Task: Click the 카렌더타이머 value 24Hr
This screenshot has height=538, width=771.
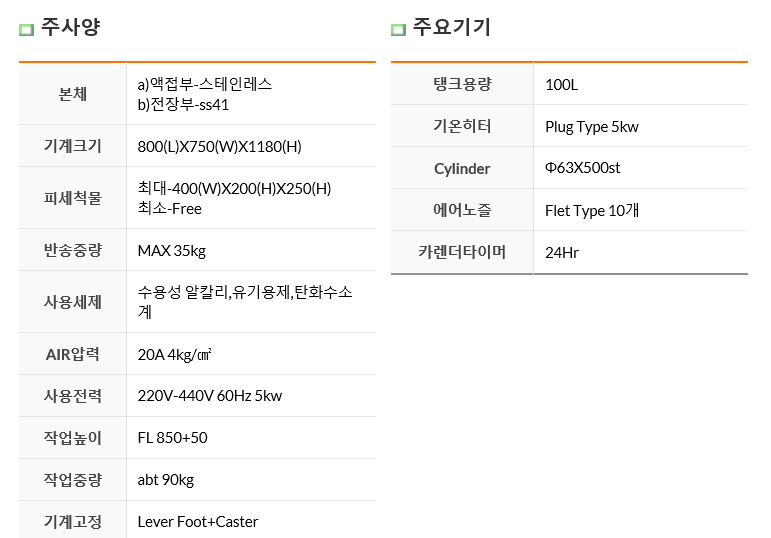Action: (x=562, y=253)
